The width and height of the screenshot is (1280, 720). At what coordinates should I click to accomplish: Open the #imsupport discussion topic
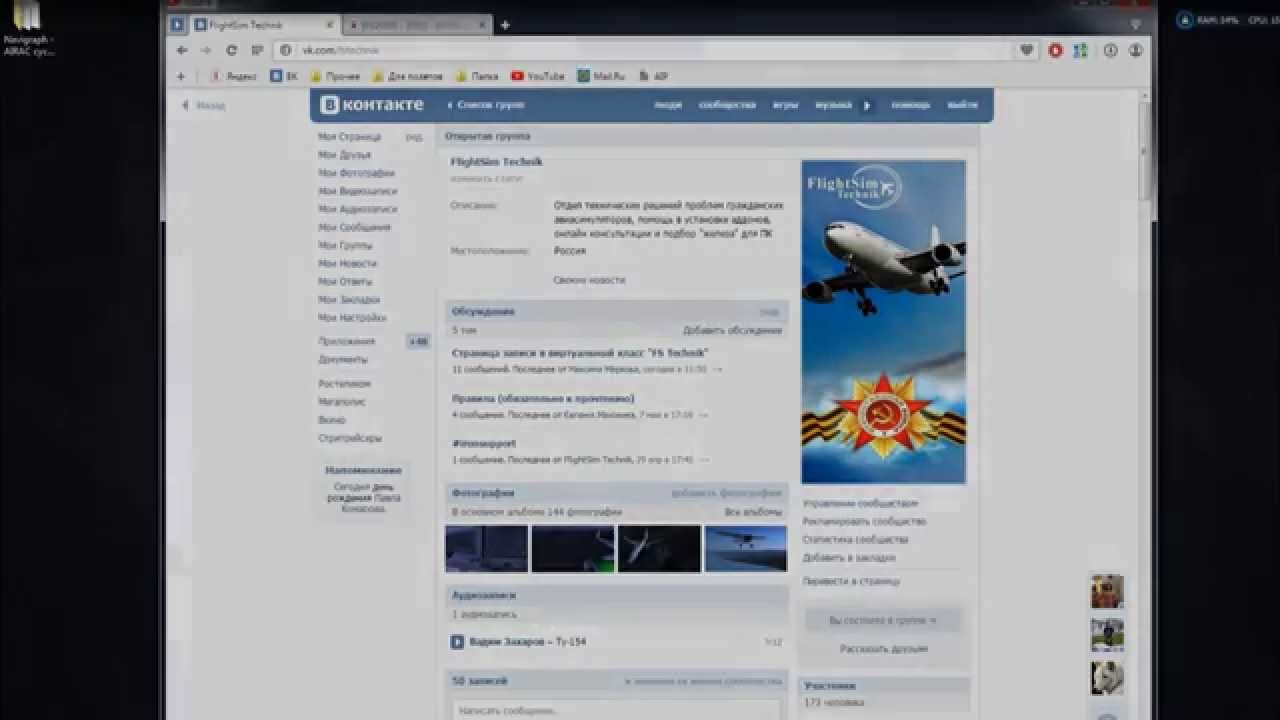click(x=484, y=443)
